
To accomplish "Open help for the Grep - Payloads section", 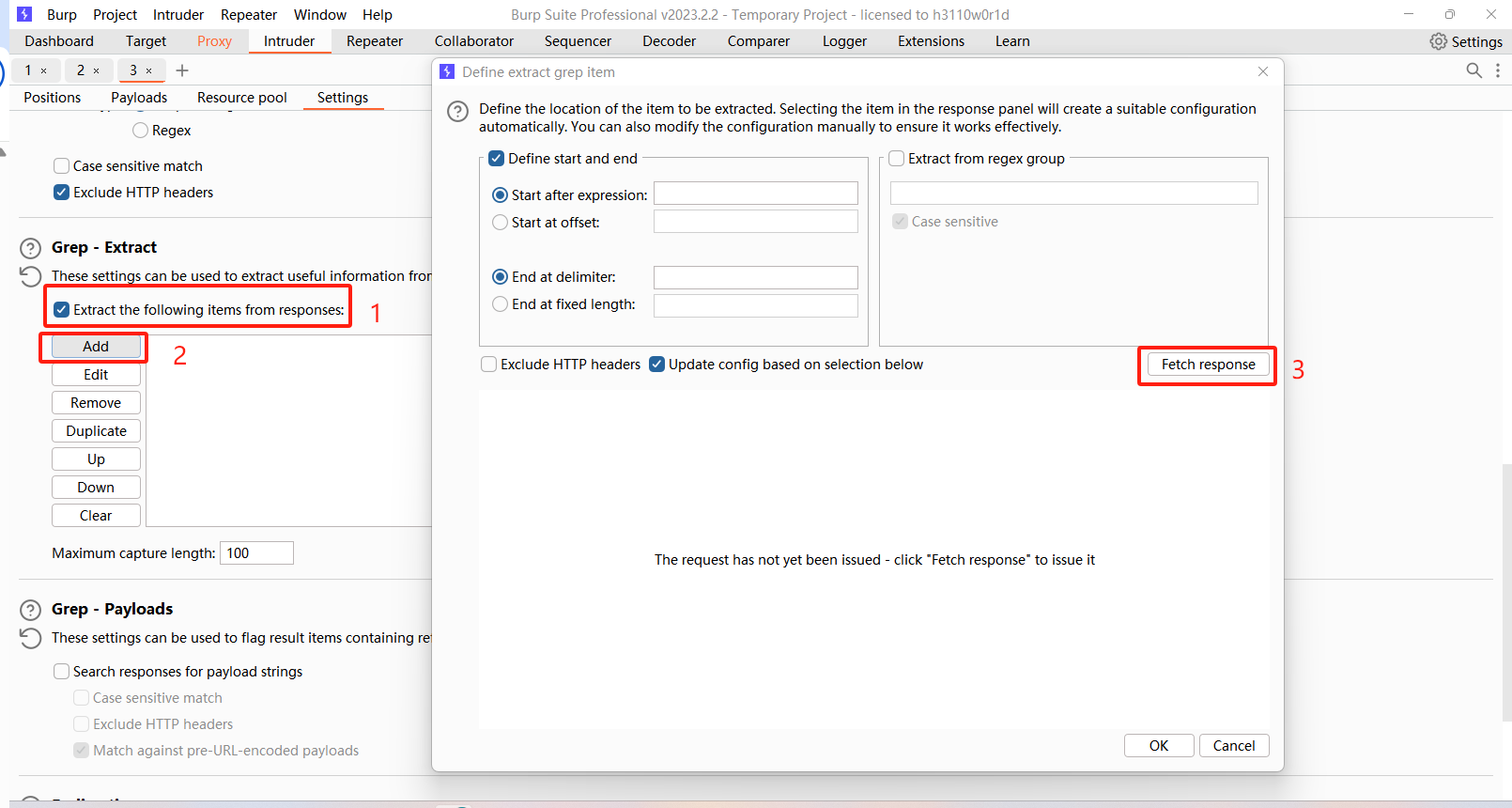I will point(31,610).
